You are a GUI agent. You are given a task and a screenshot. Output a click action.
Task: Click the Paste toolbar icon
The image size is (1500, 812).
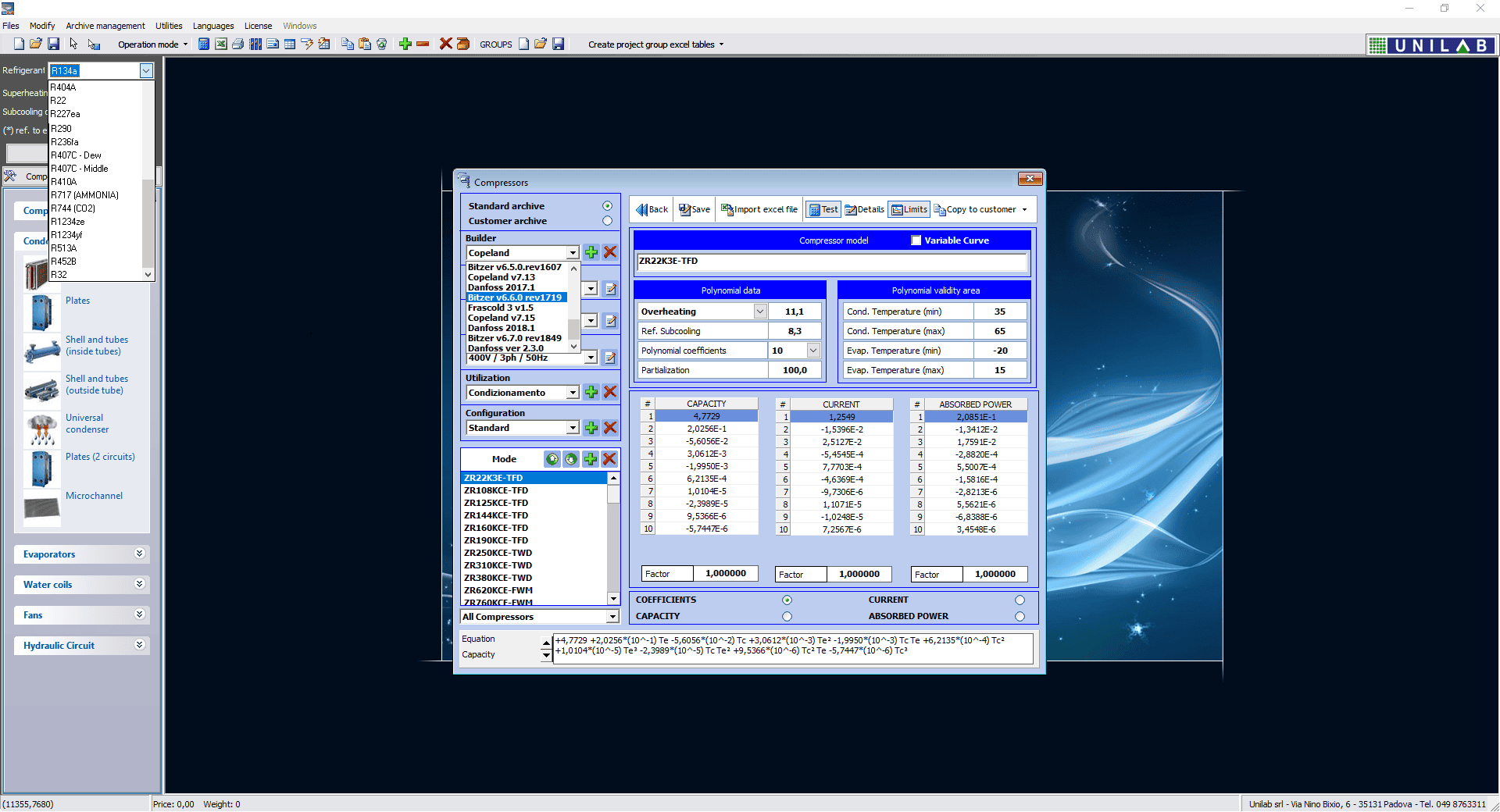364,45
